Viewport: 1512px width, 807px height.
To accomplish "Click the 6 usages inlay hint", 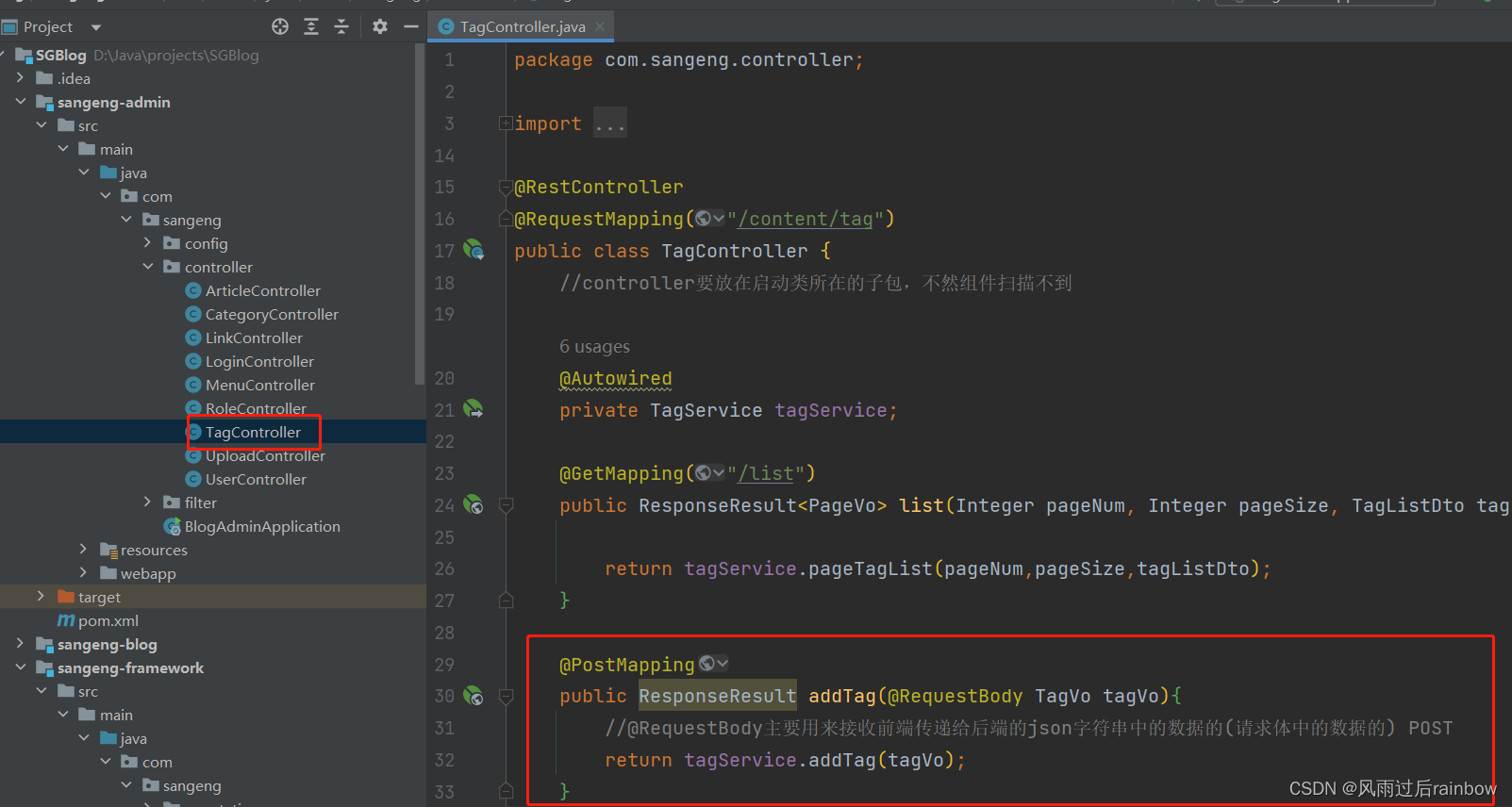I will [x=594, y=347].
